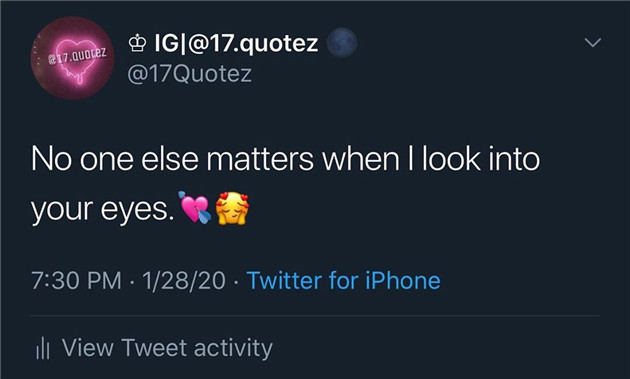Click the crown icon in display name
630x379 pixels.
tap(137, 43)
